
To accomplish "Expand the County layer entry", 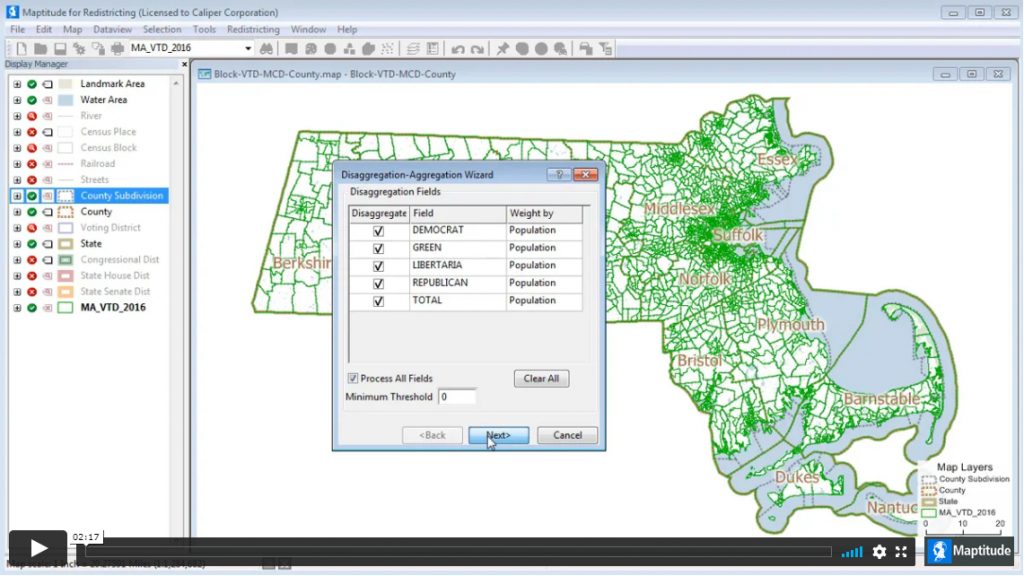I will [17, 211].
